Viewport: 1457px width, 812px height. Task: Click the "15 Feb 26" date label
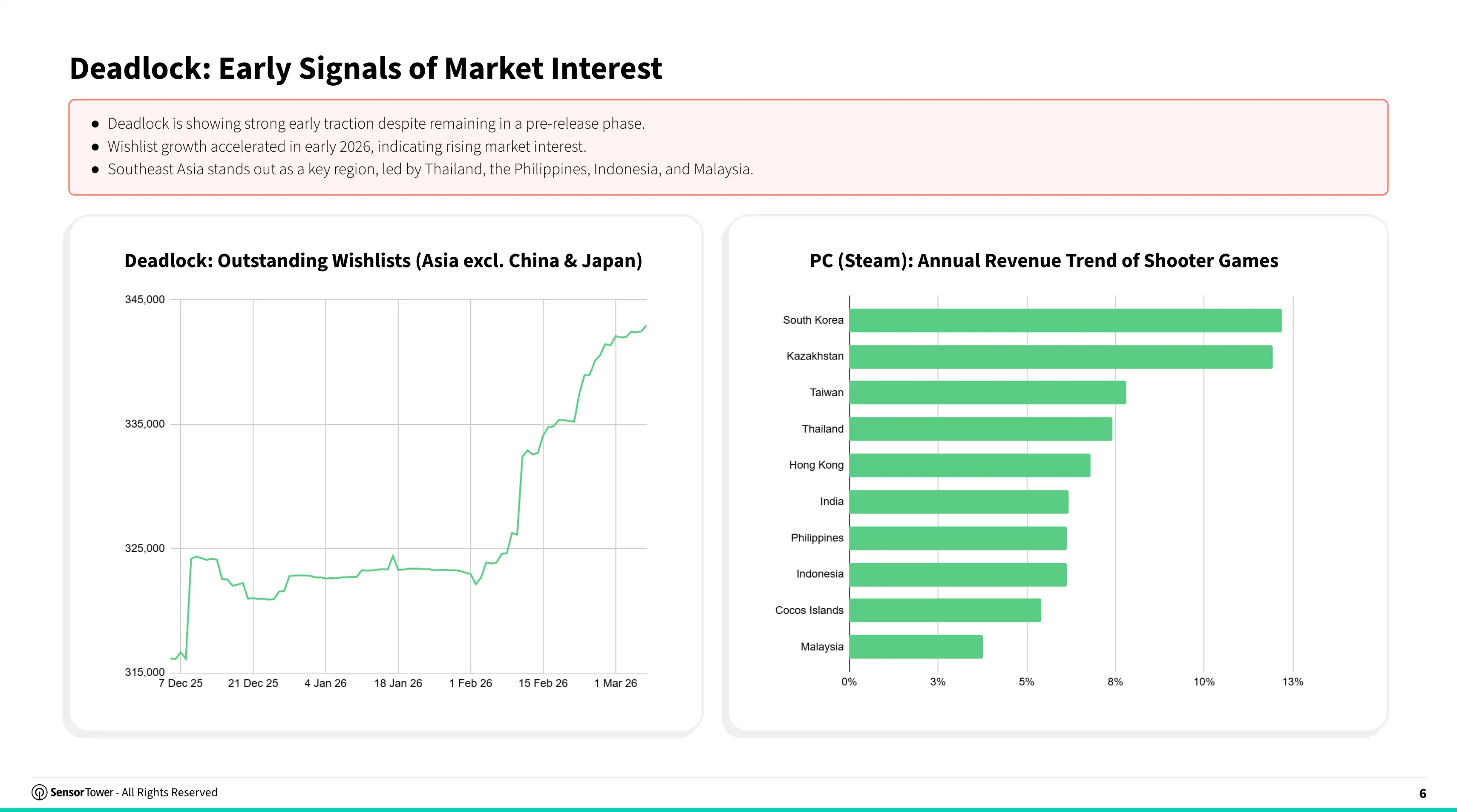pos(543,683)
